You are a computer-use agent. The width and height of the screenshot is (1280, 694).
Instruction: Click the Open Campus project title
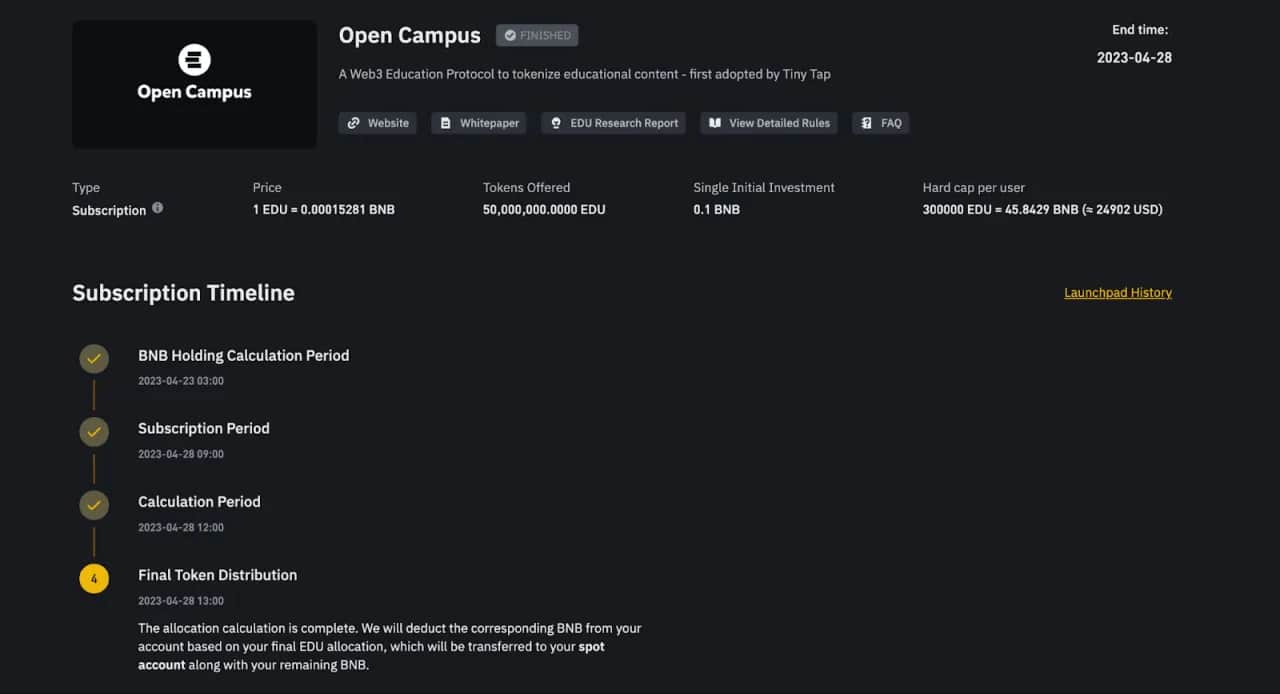click(409, 35)
